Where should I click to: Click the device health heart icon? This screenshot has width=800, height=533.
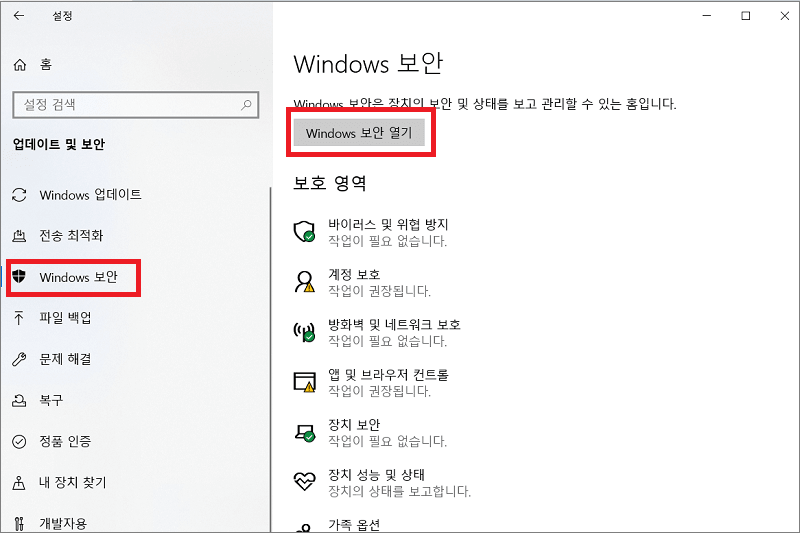click(305, 481)
